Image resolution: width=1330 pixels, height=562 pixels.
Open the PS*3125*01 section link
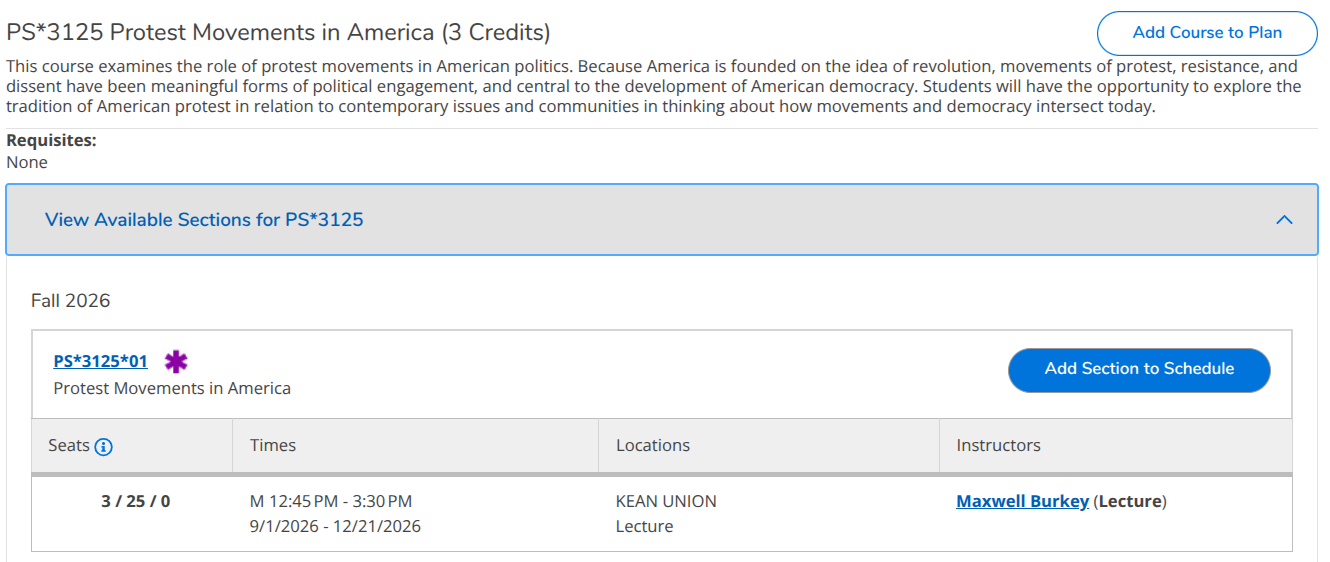[100, 361]
